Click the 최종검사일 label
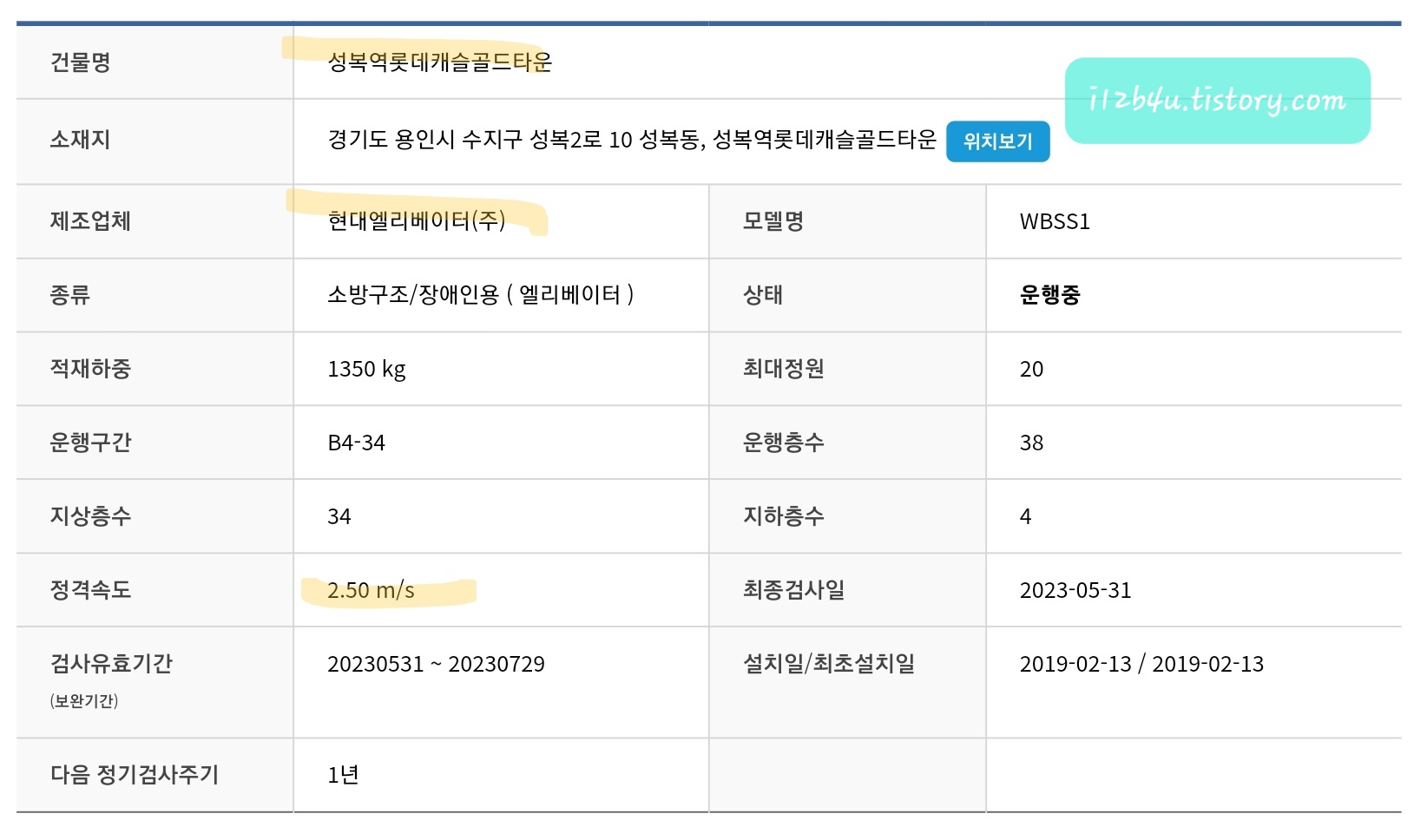1427x840 pixels. pyautogui.click(x=793, y=590)
